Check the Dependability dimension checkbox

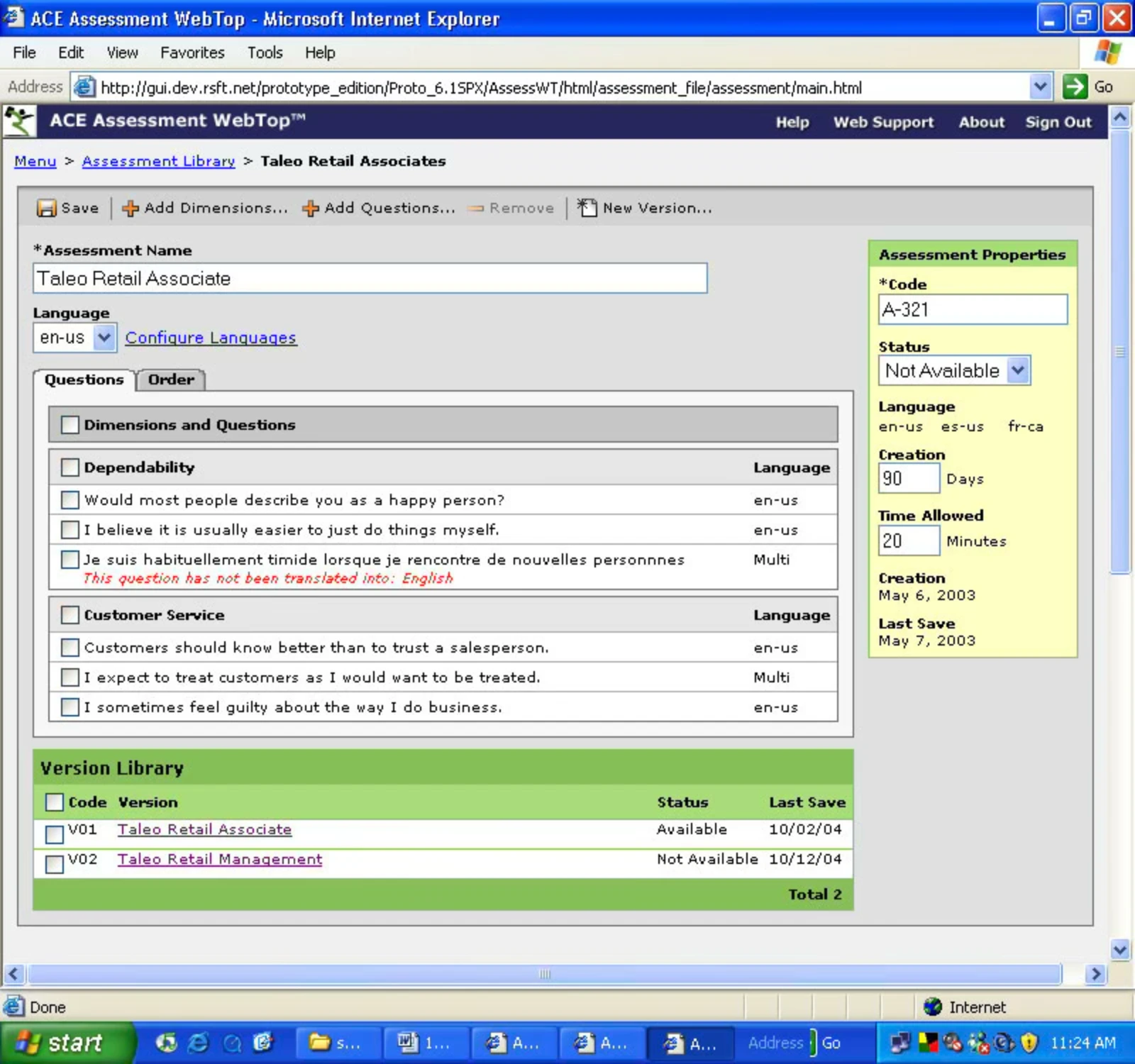click(x=70, y=467)
